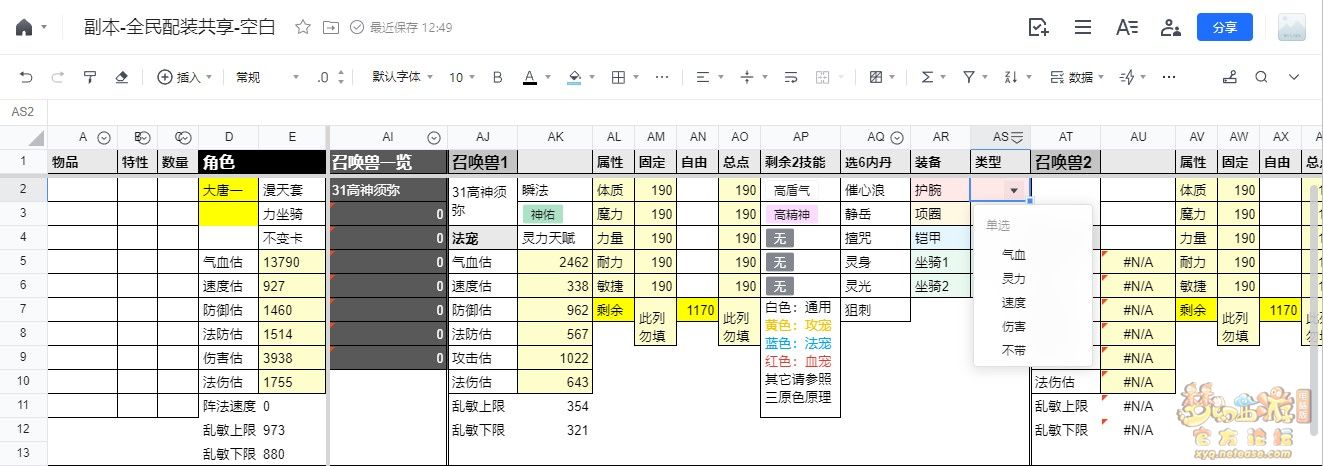Open the collaborators icon
This screenshot has height=466, width=1323.
[x=1170, y=27]
